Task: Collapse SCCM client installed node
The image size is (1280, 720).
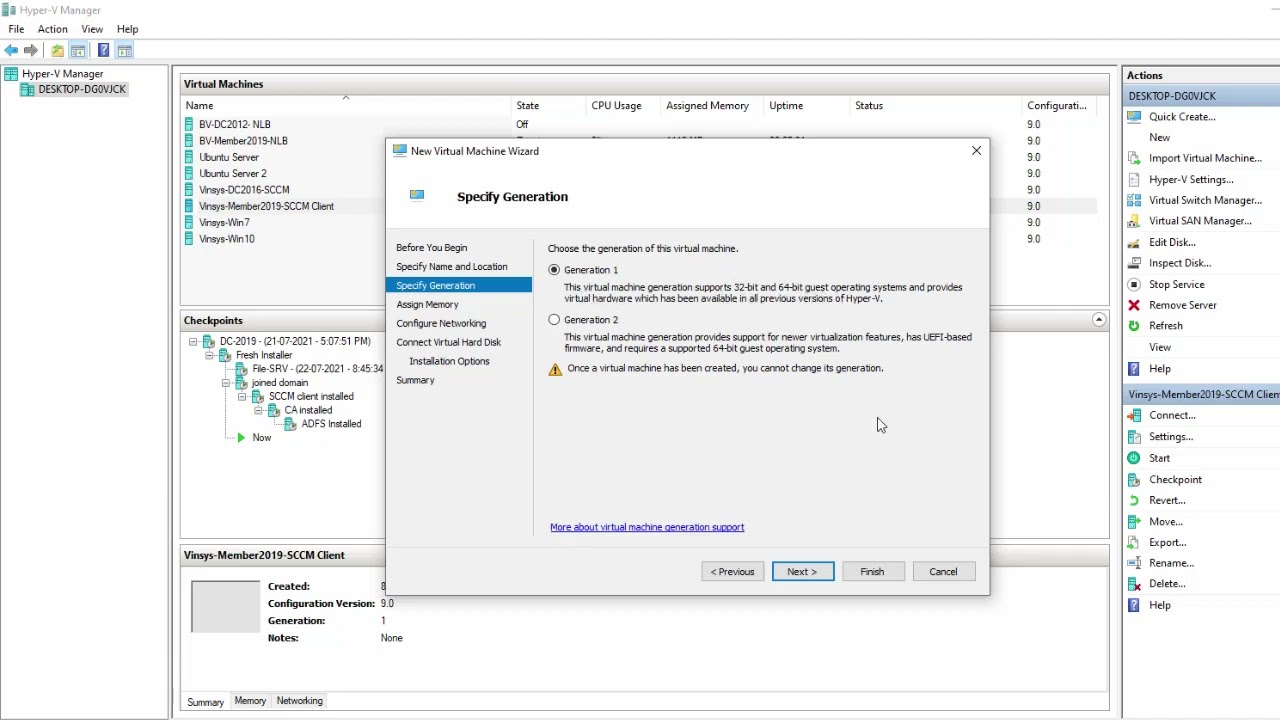Action: 243,397
